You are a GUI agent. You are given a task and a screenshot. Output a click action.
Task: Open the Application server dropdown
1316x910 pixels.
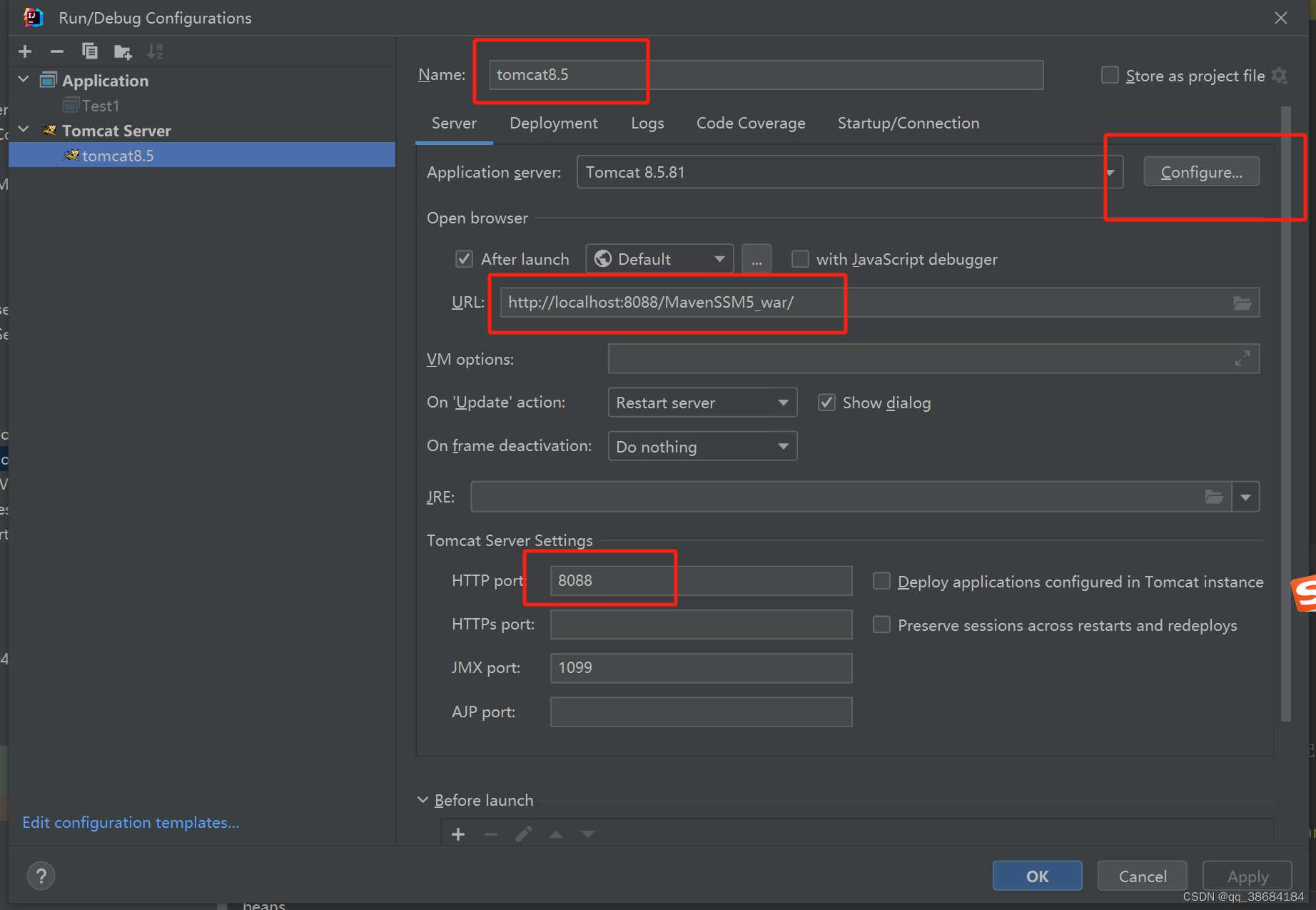(849, 172)
